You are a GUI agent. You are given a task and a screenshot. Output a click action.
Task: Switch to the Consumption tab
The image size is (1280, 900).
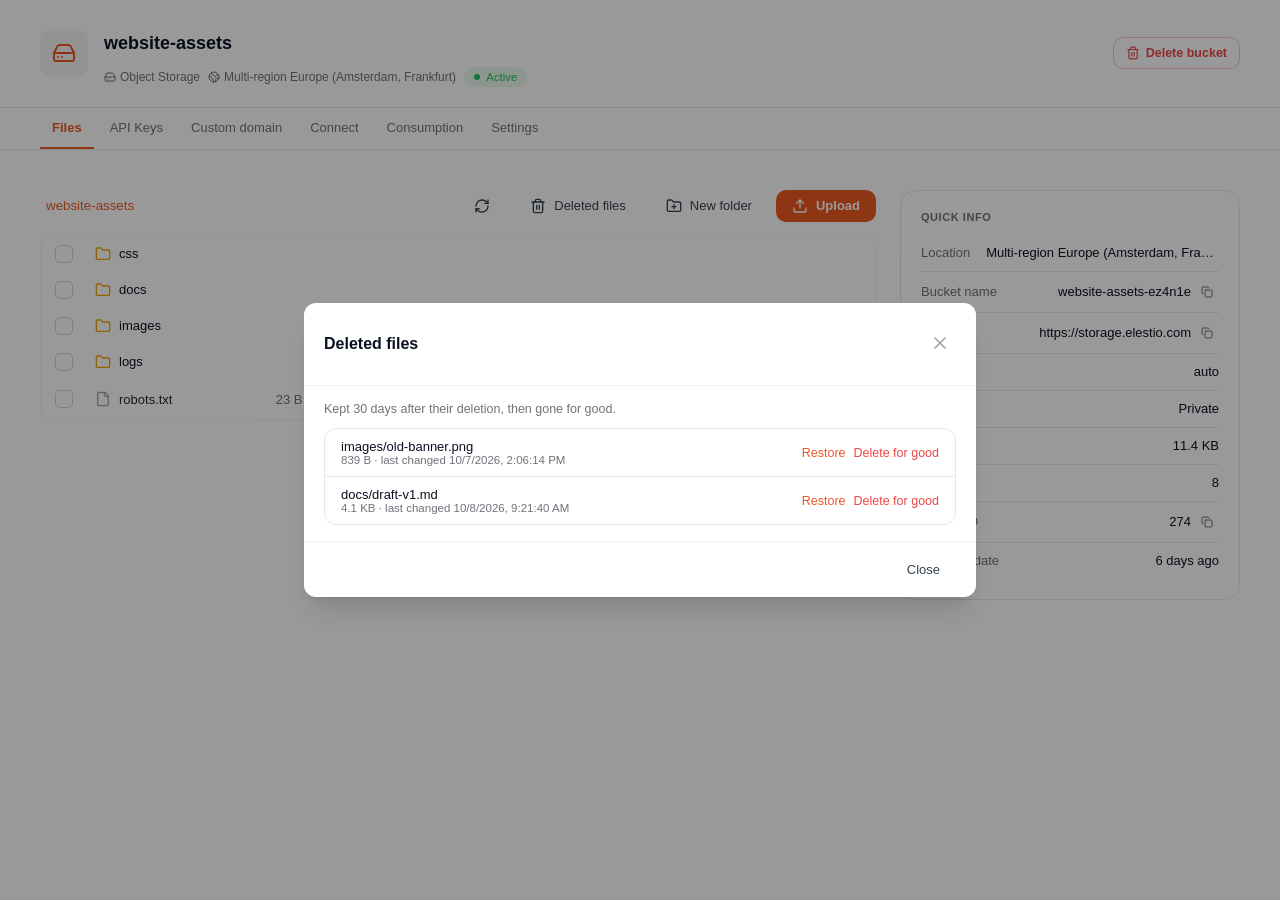point(425,128)
